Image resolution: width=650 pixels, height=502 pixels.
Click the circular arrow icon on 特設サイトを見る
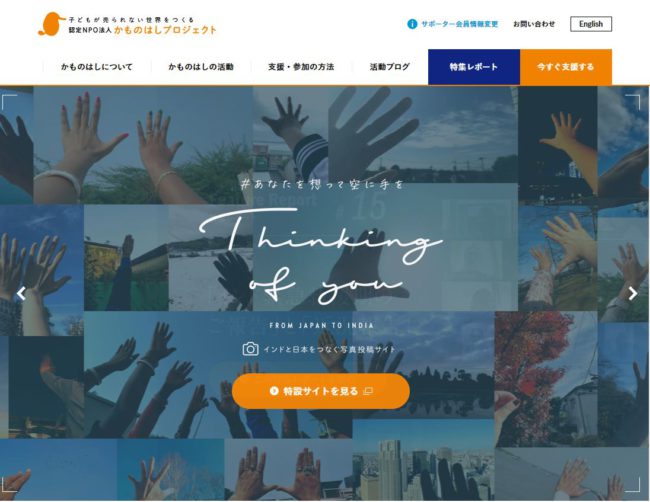274,391
